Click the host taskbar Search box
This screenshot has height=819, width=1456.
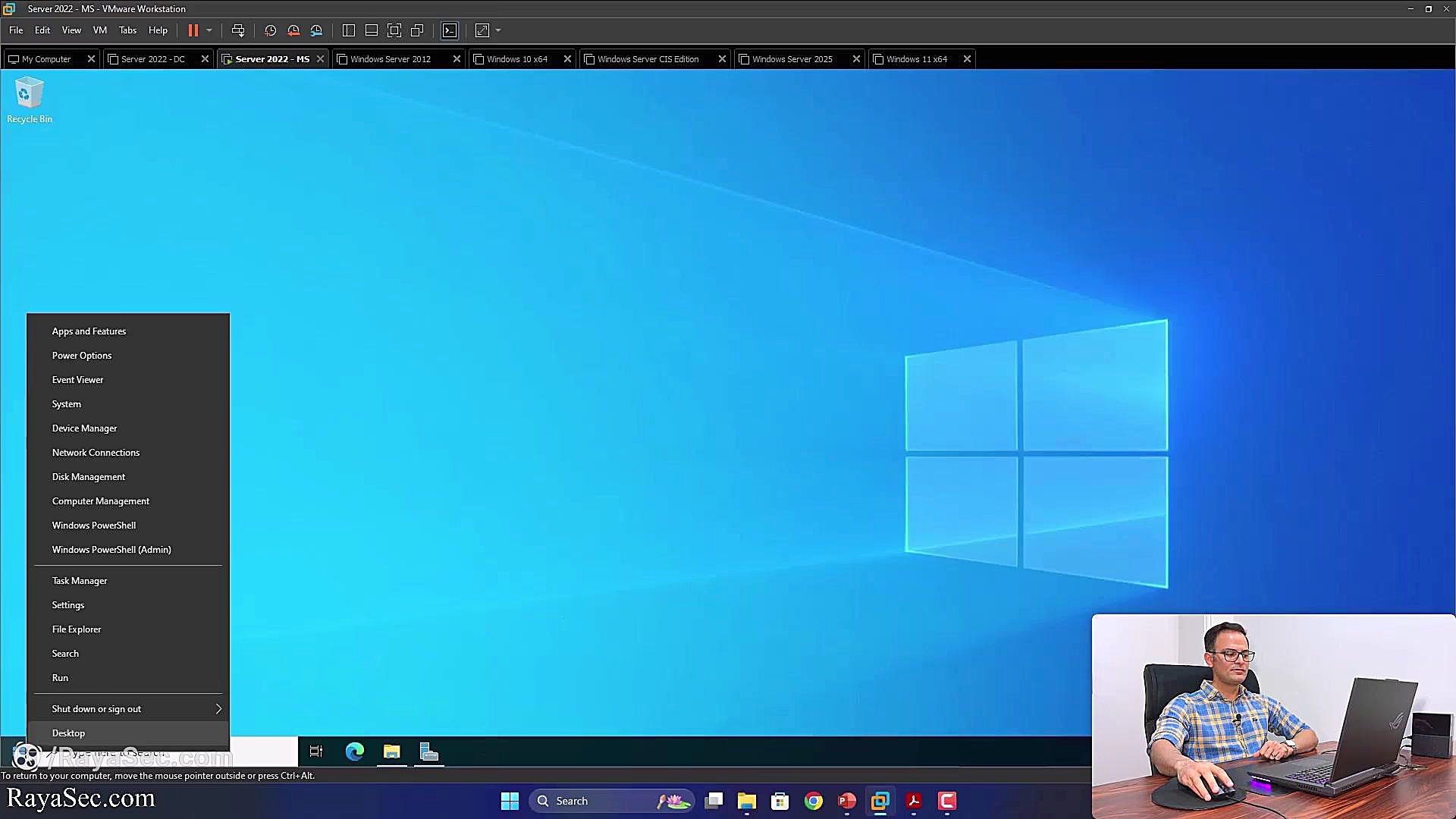pyautogui.click(x=612, y=801)
